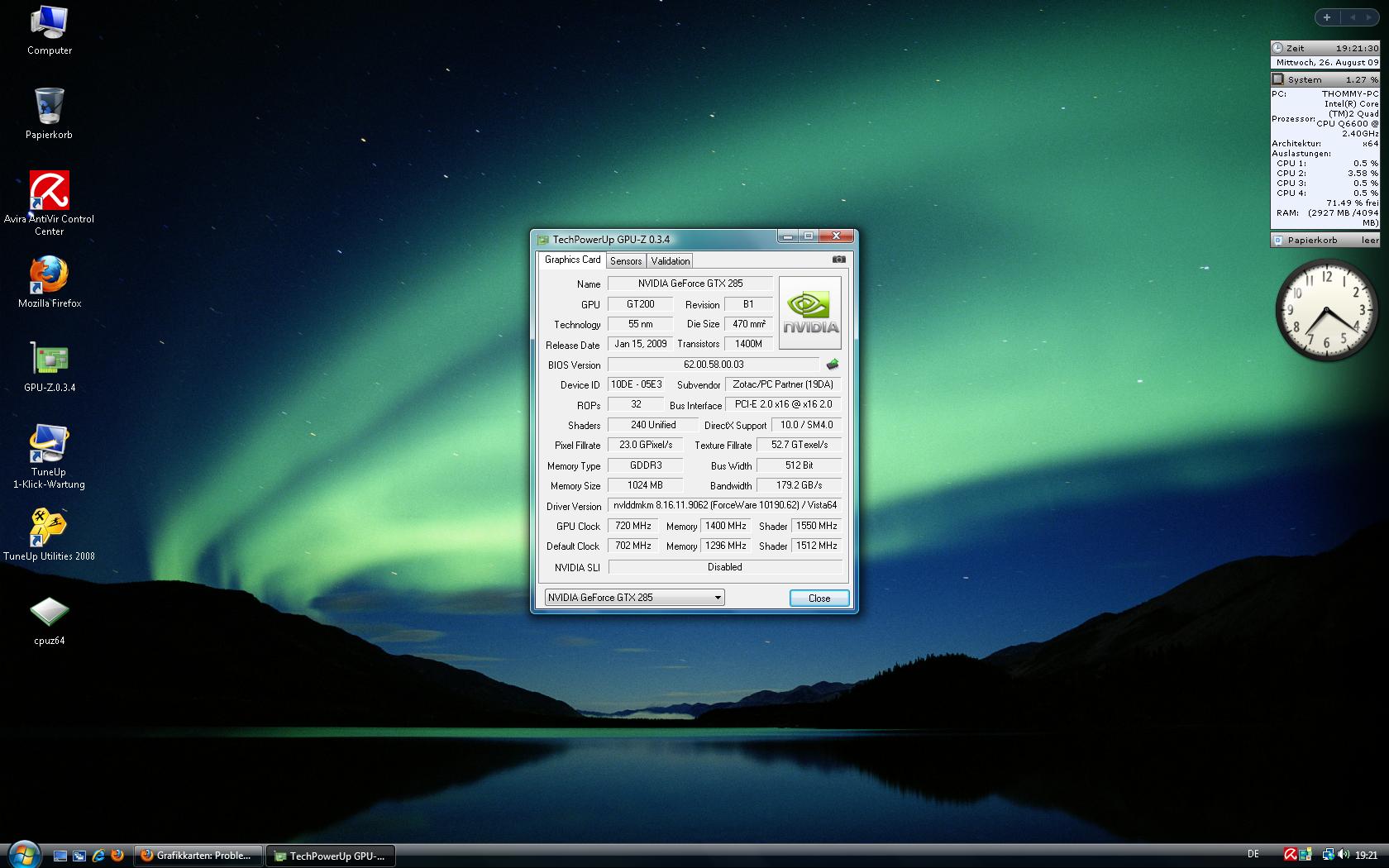Viewport: 1389px width, 868px height.
Task: Click the Transistors value 1400M
Action: click(x=748, y=344)
